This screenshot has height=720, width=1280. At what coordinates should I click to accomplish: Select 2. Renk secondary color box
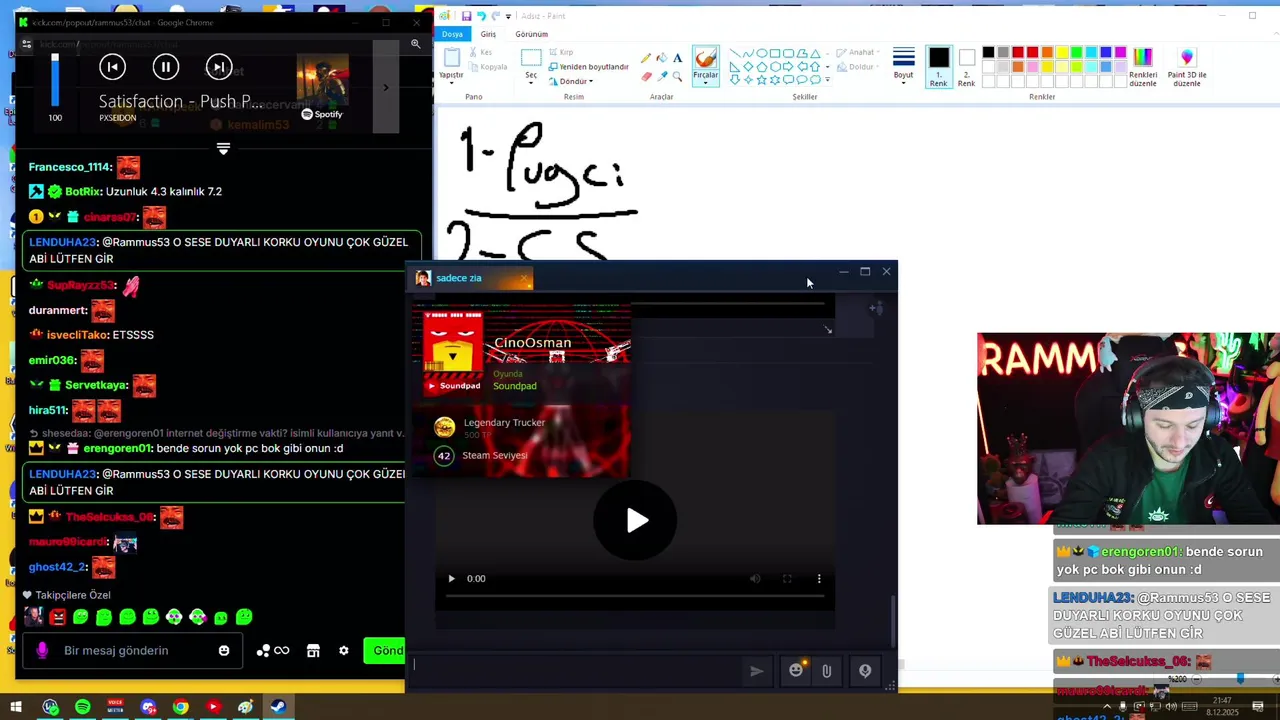(x=966, y=67)
